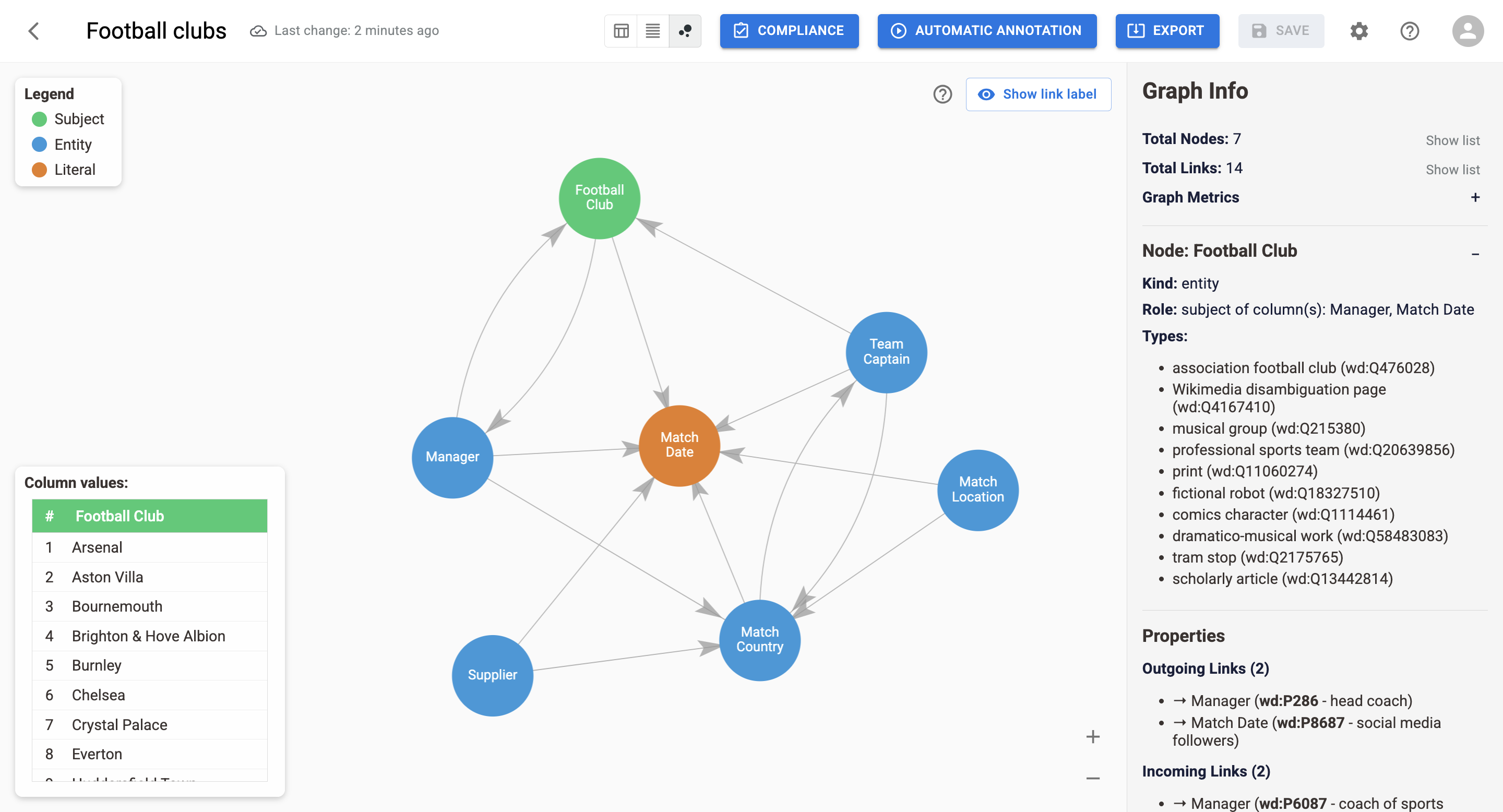Go back using the left chevron arrow
1503x812 pixels.
click(34, 31)
